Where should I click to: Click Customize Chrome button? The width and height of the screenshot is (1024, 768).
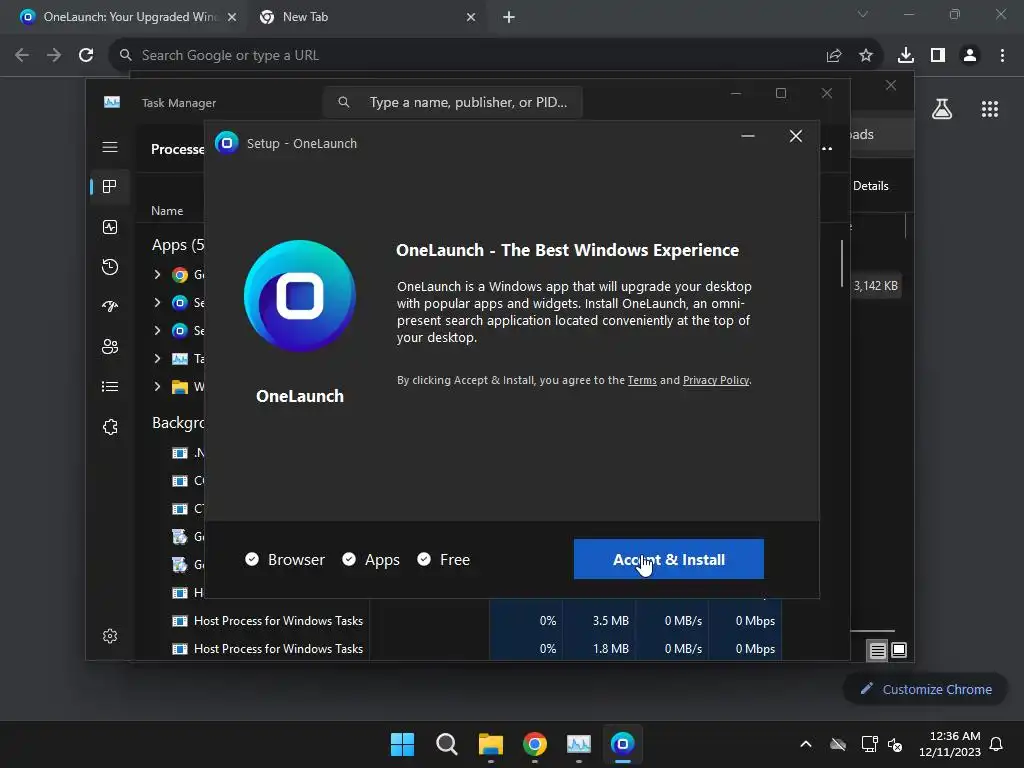[x=925, y=689]
